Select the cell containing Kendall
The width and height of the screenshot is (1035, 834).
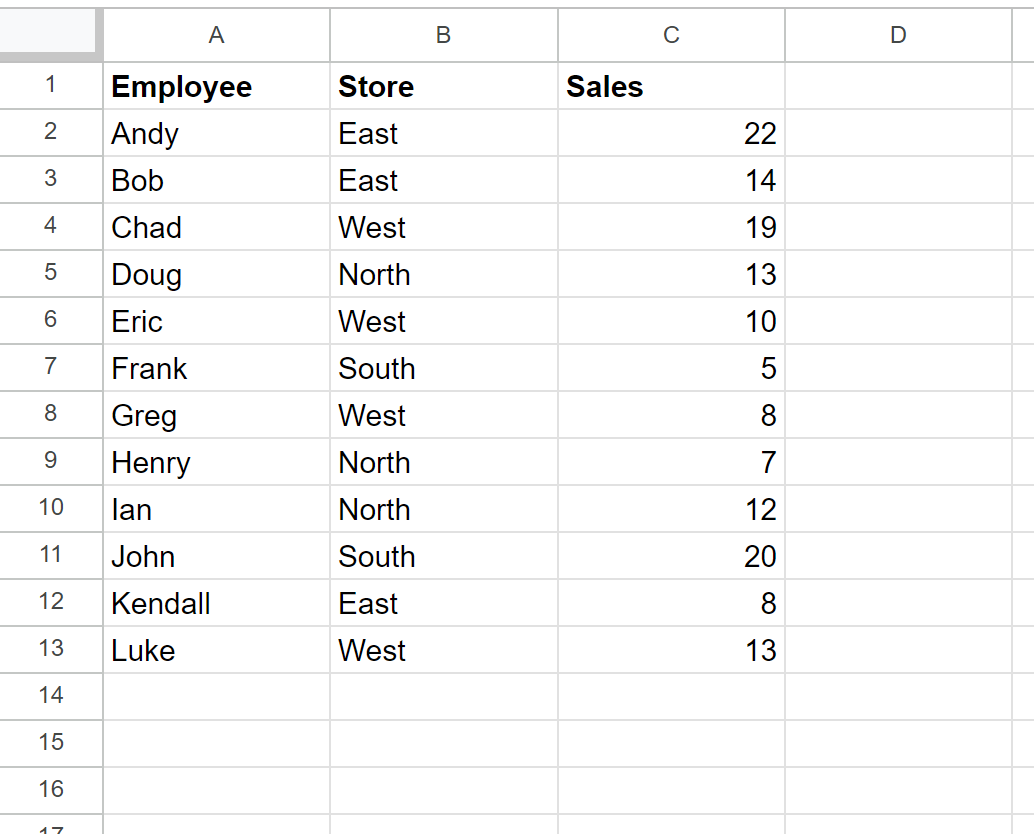click(216, 604)
